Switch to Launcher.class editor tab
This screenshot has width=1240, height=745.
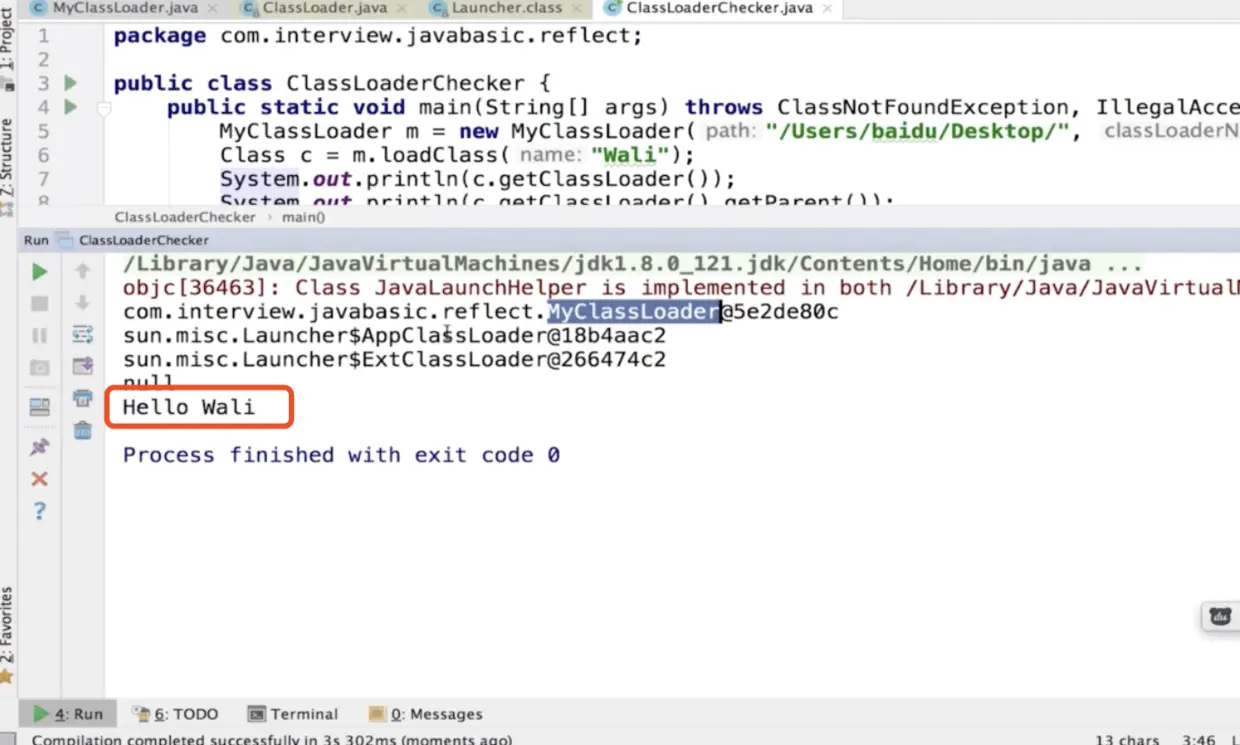click(507, 8)
